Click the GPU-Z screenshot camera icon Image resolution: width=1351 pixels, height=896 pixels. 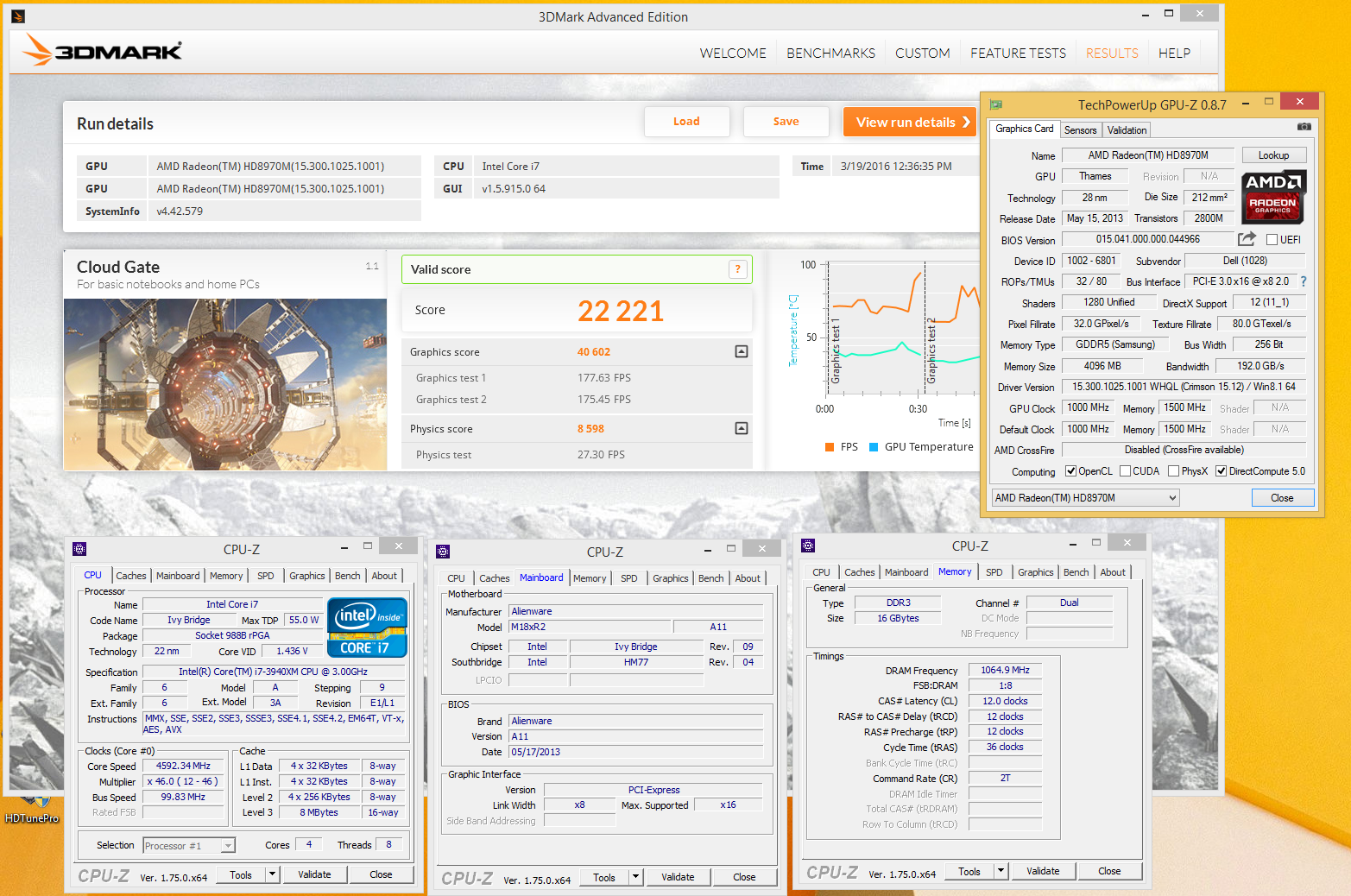(x=1304, y=127)
